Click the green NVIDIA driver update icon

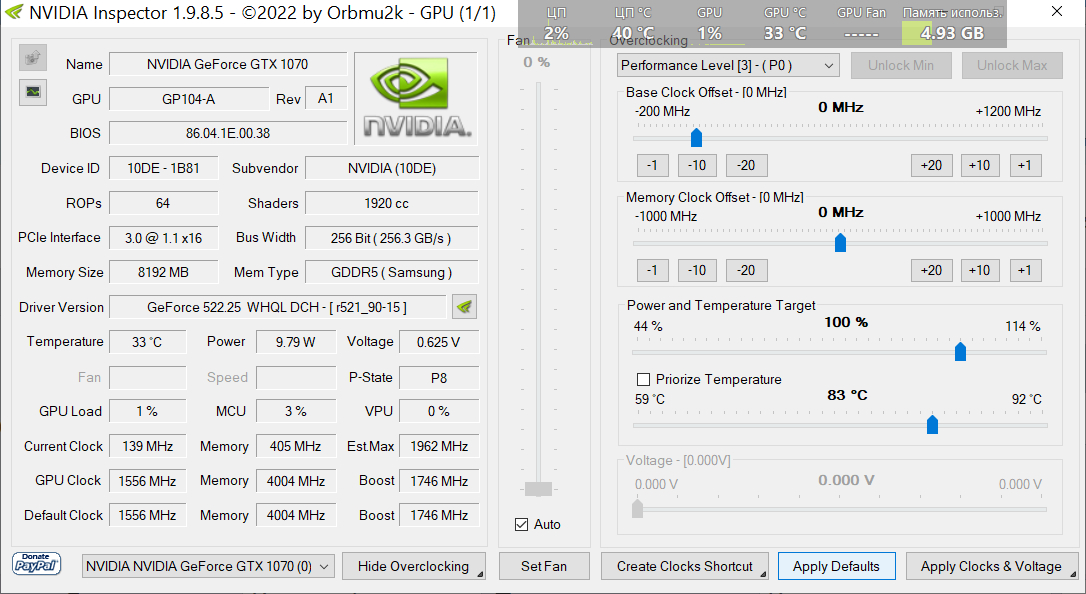coord(465,307)
